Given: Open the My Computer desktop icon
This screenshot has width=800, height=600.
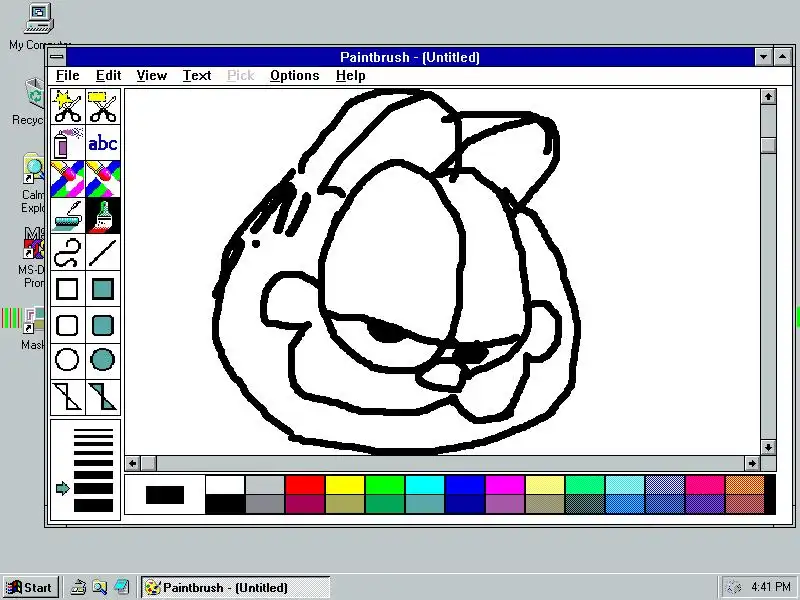Looking at the screenshot, I should click(39, 27).
